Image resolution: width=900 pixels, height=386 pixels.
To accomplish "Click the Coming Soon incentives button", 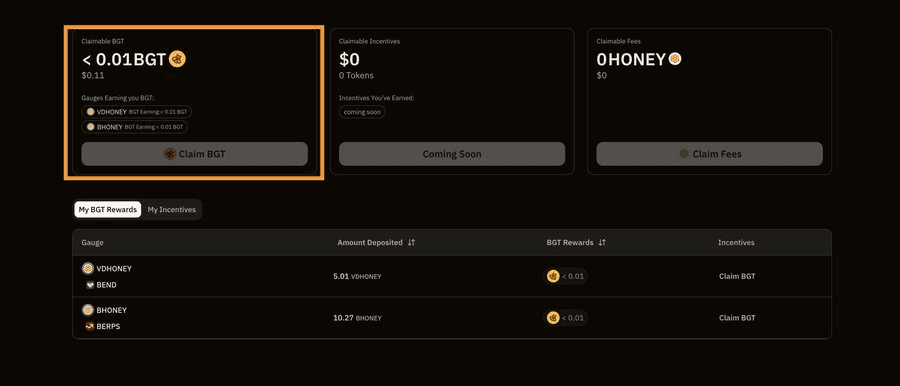I will point(452,154).
